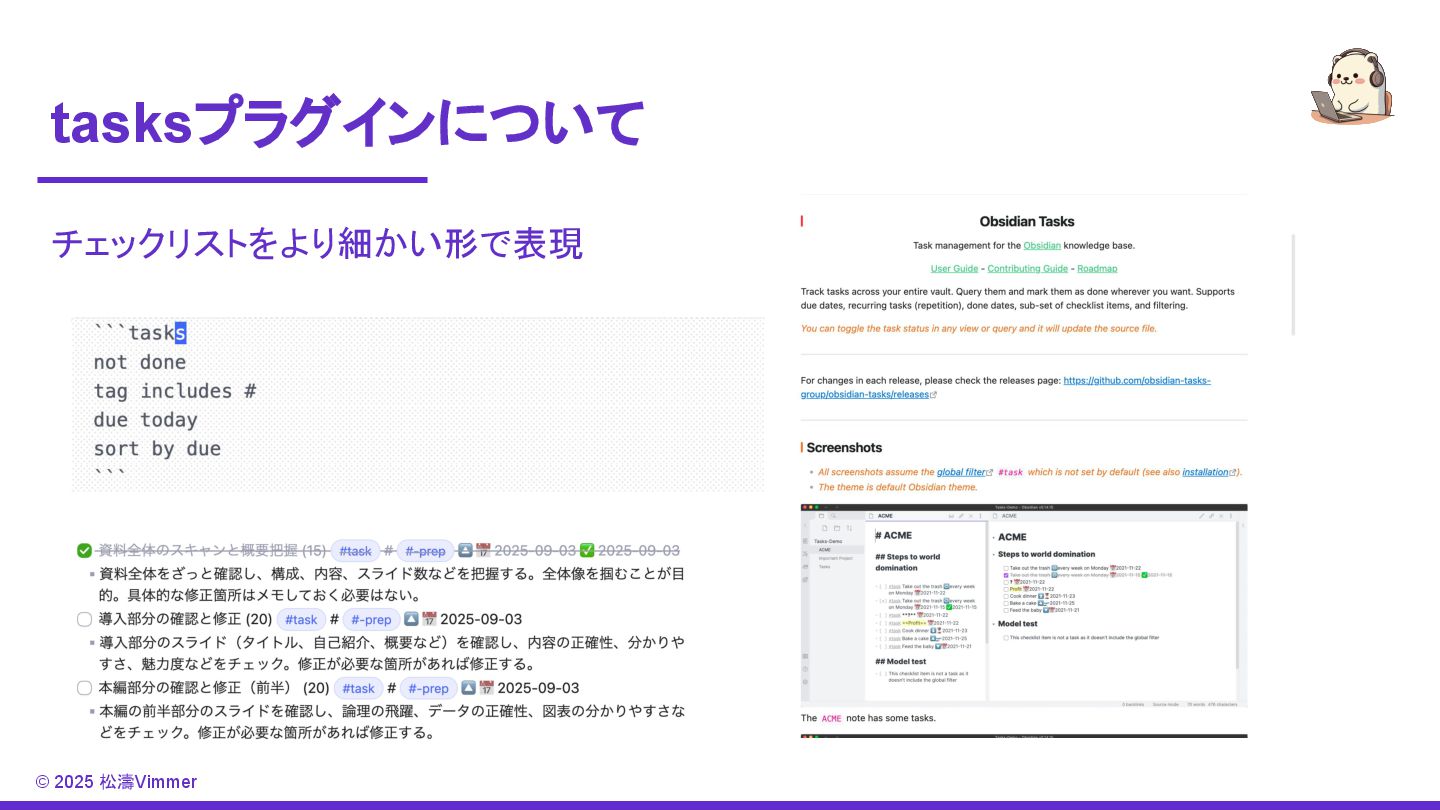Click the due-date calendar icon on the struck-through row
Viewport: 1440px width, 810px height.
(x=483, y=550)
